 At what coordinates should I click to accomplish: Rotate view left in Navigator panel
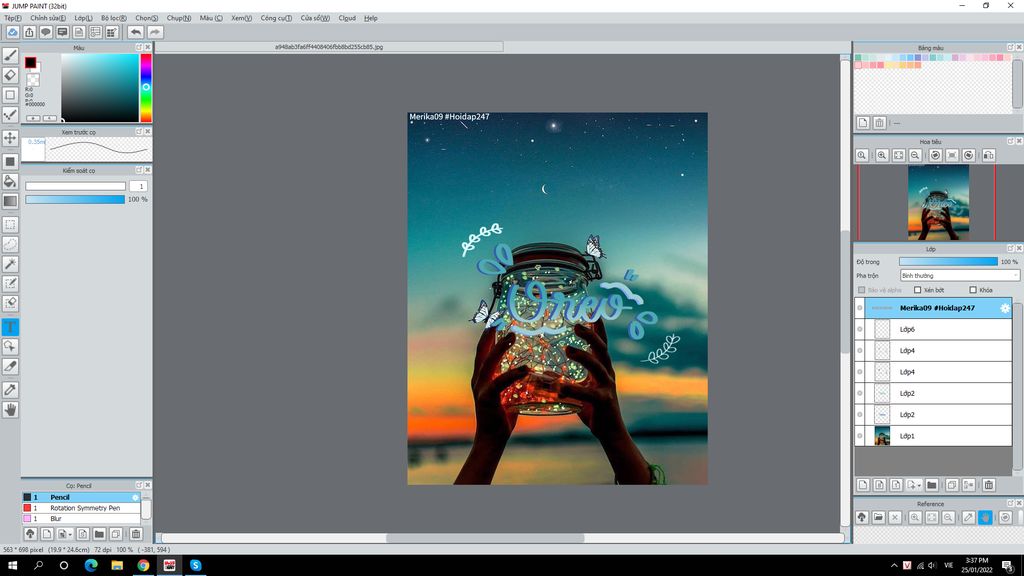935,155
